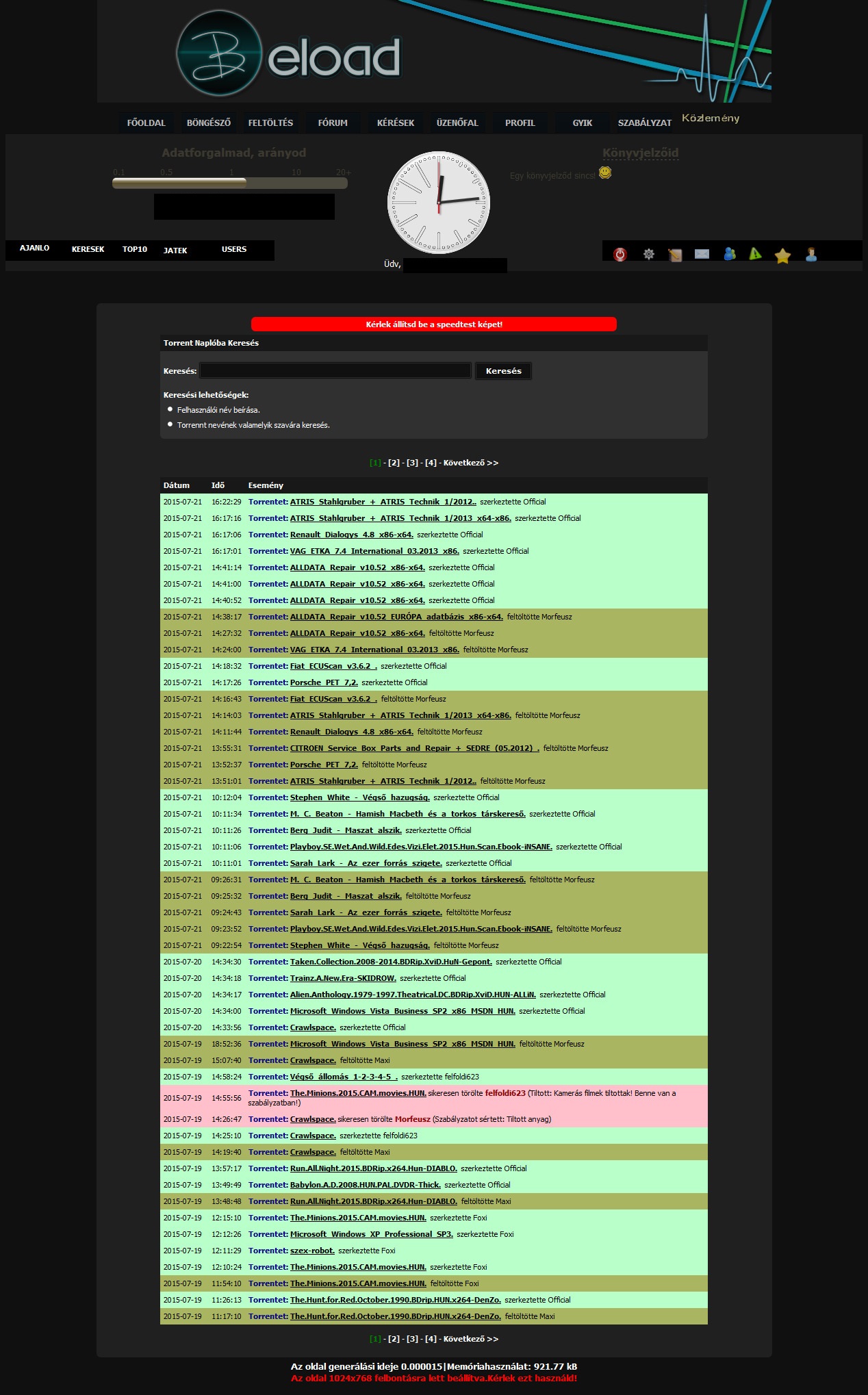Click the green warning triangle icon
868x1395 pixels.
[755, 254]
